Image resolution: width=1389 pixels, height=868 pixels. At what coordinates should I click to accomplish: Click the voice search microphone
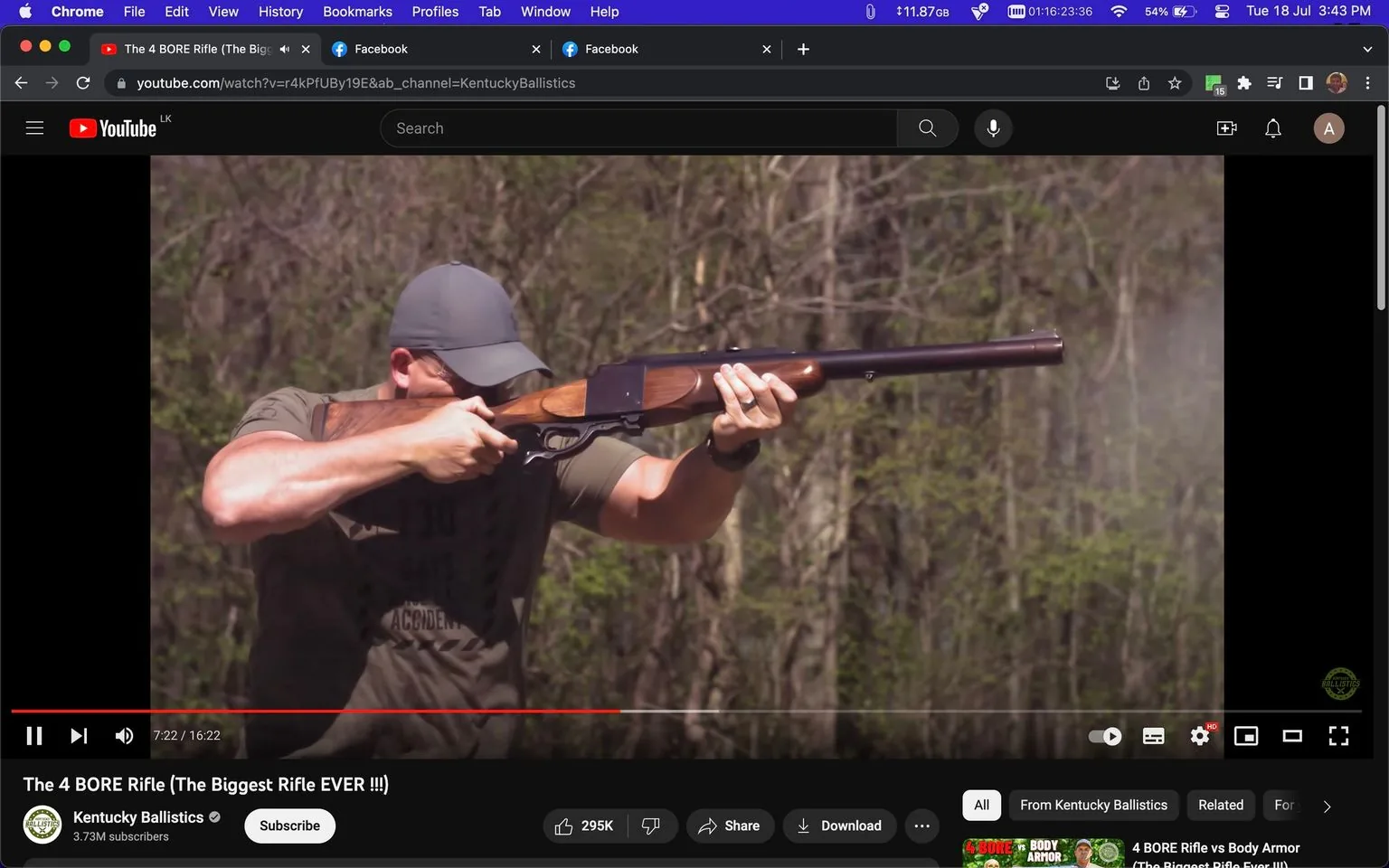(992, 127)
